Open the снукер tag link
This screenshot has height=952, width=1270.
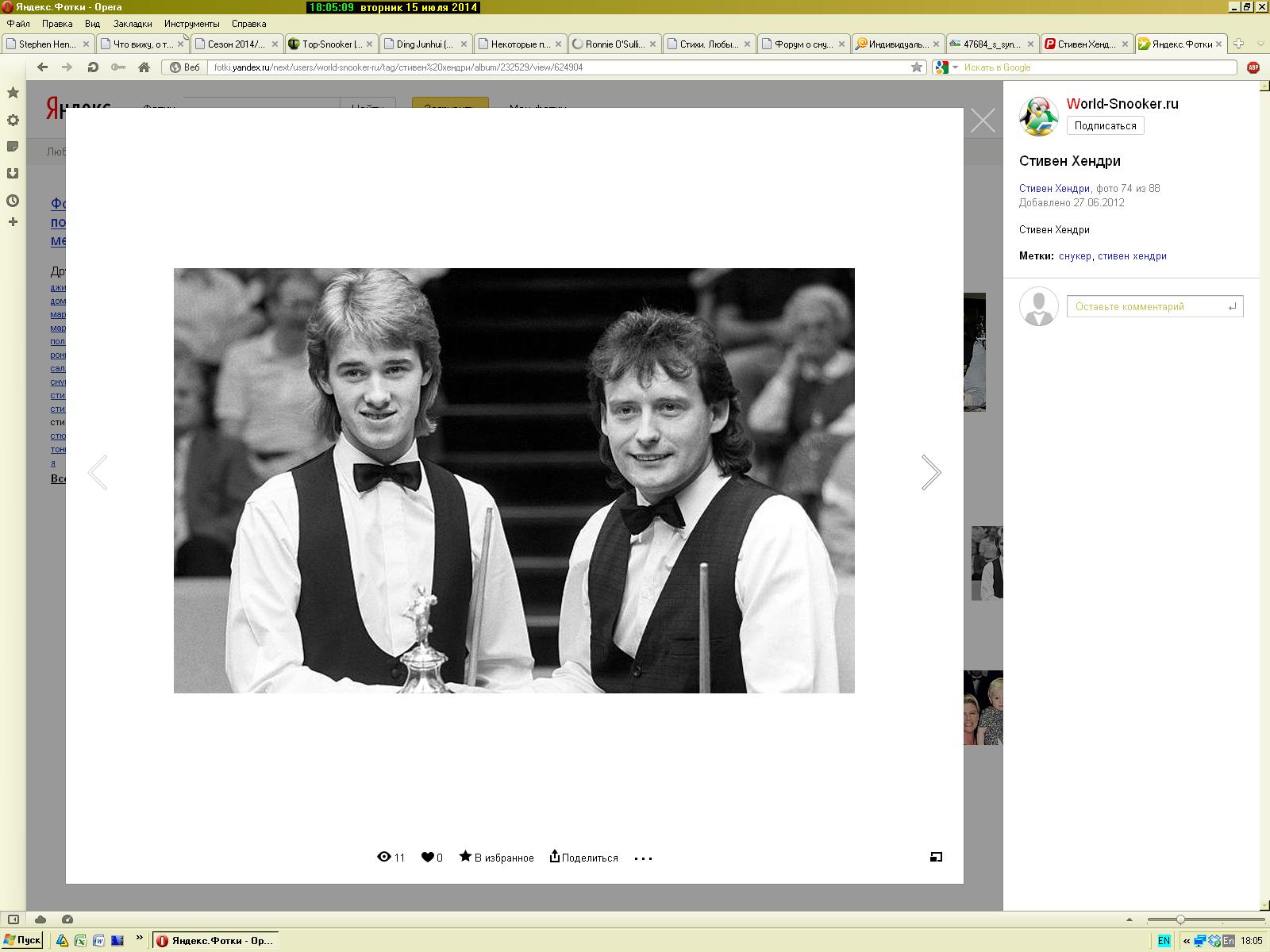click(x=1075, y=256)
